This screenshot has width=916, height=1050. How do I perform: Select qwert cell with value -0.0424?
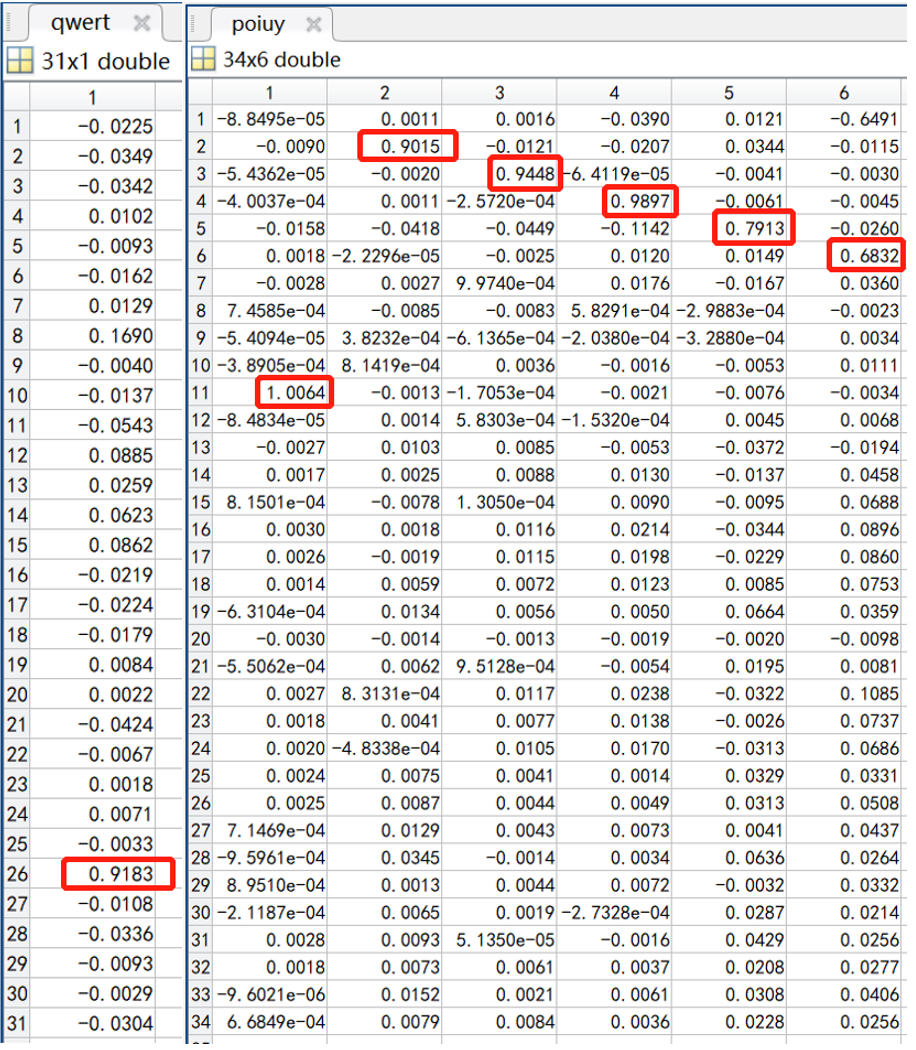click(93, 725)
